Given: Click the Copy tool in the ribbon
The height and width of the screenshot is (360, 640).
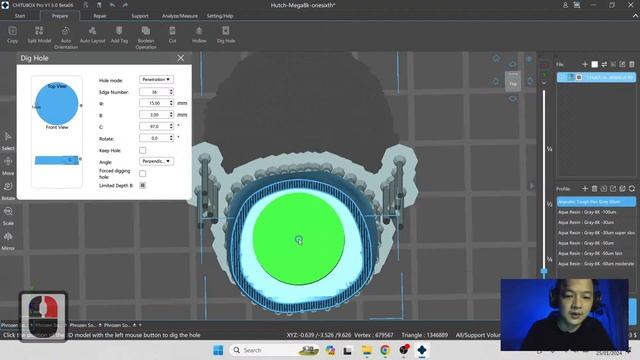Looking at the screenshot, I should pyautogui.click(x=12, y=34).
